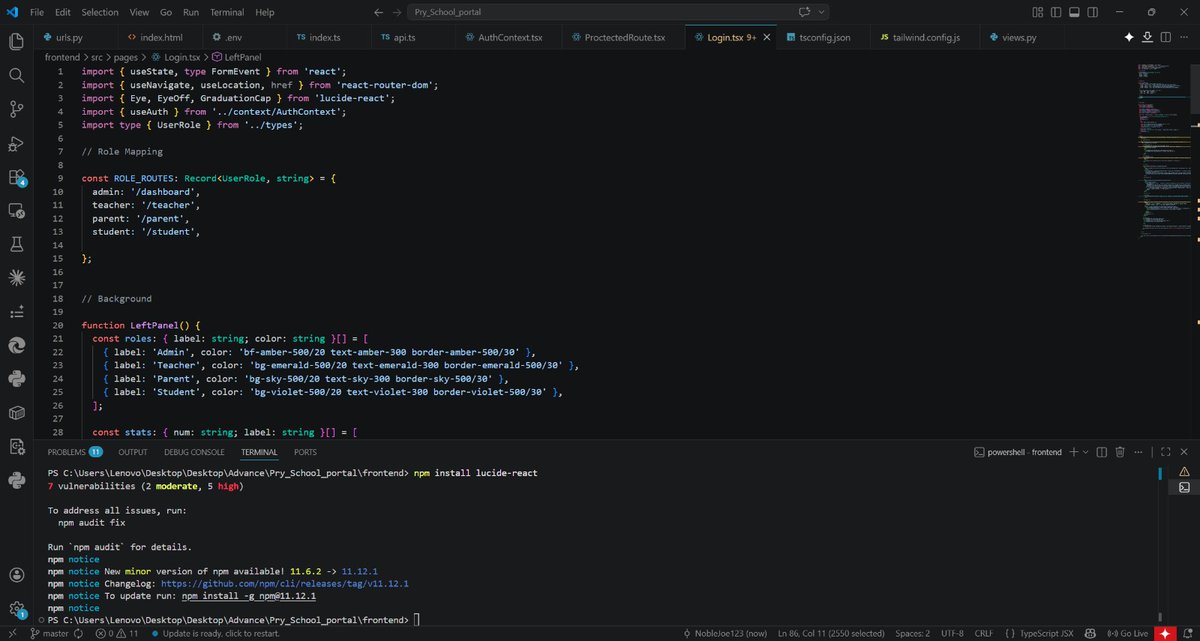Switch to the OUTPUT panel tab

click(x=132, y=452)
